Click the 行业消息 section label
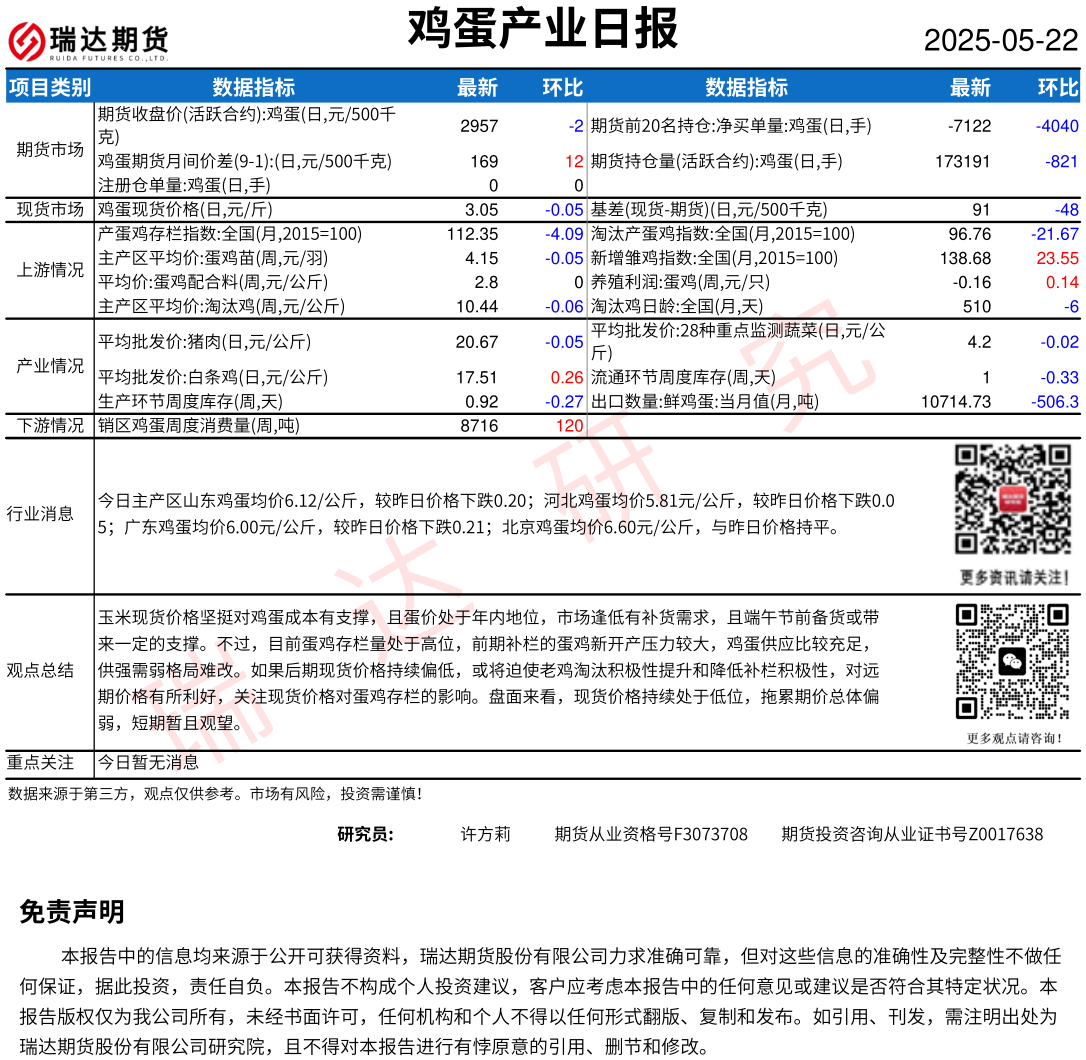The width and height of the screenshot is (1086, 1060). click(40, 514)
